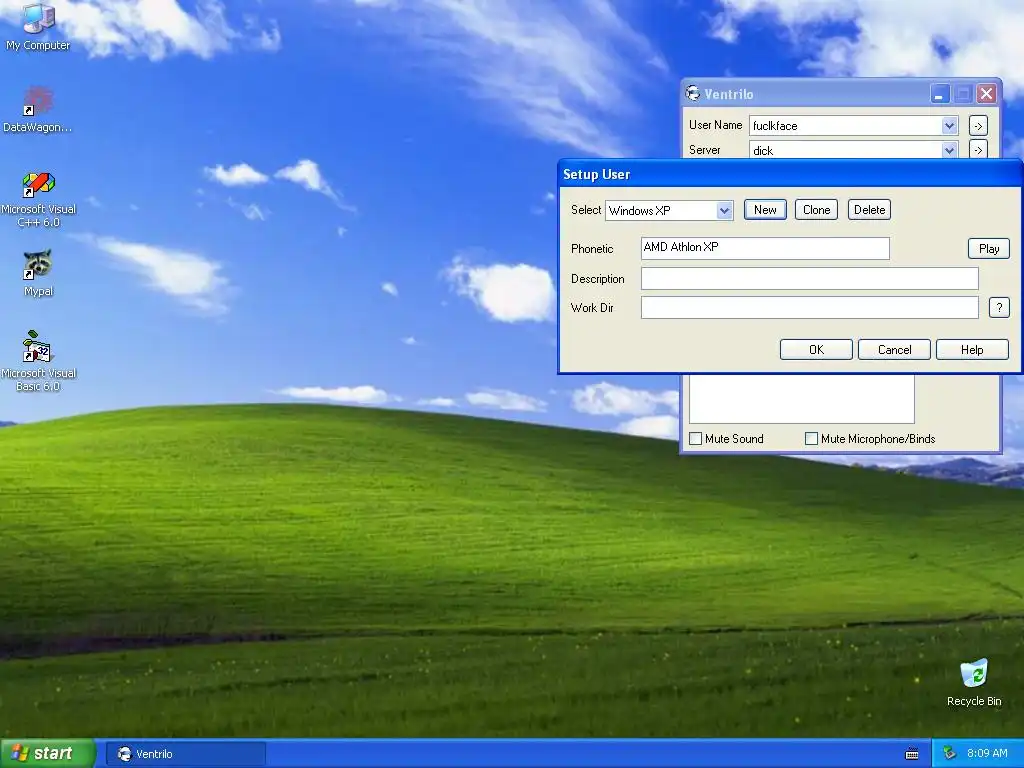This screenshot has height=768, width=1024.
Task: Open the My Computer desktop icon
Action: tap(38, 26)
